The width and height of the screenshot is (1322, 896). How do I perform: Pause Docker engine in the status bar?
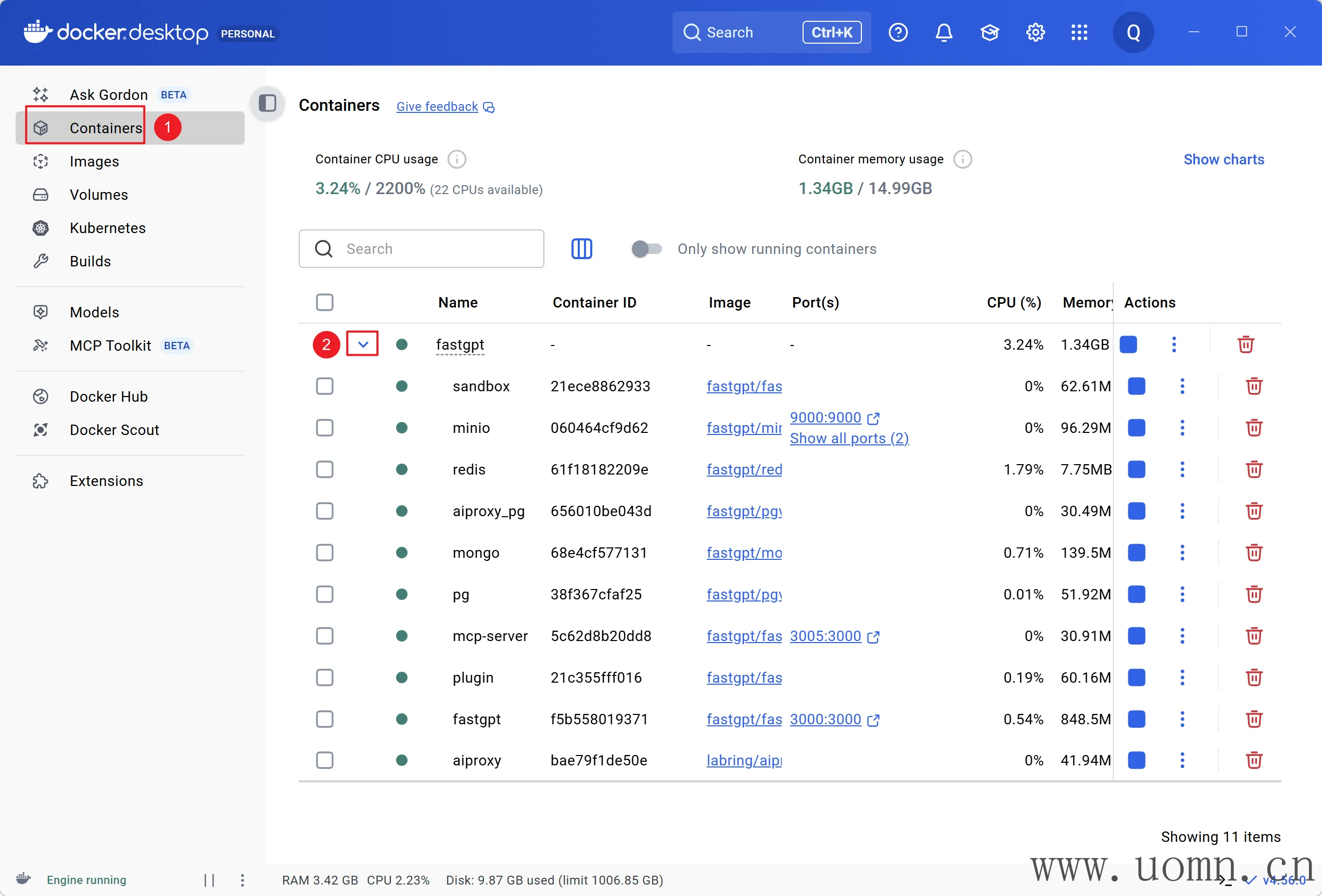tap(209, 880)
